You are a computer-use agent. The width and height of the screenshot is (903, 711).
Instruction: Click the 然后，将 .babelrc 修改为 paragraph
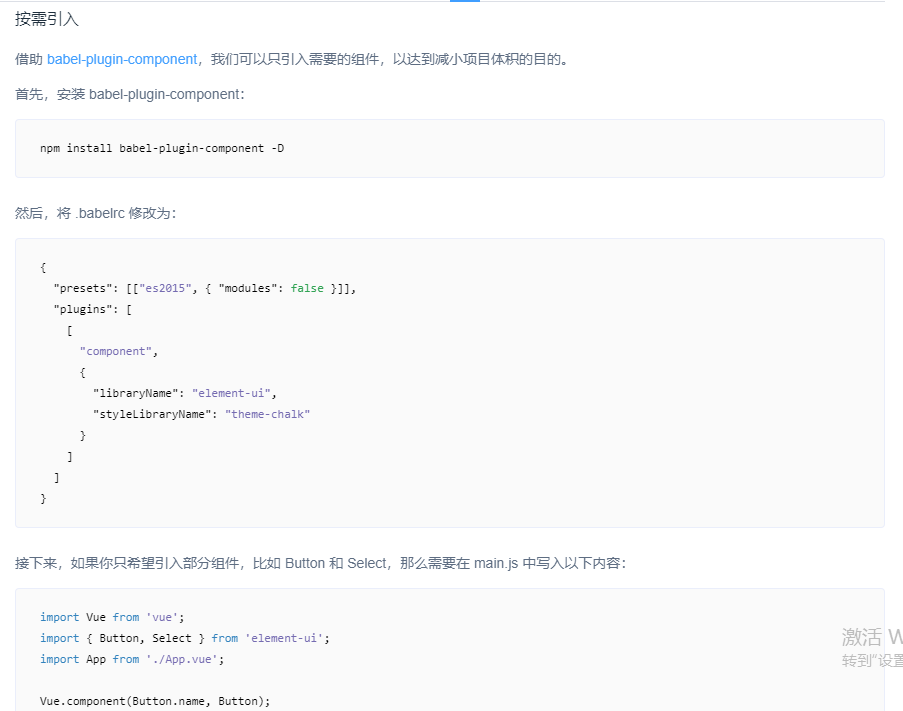95,213
